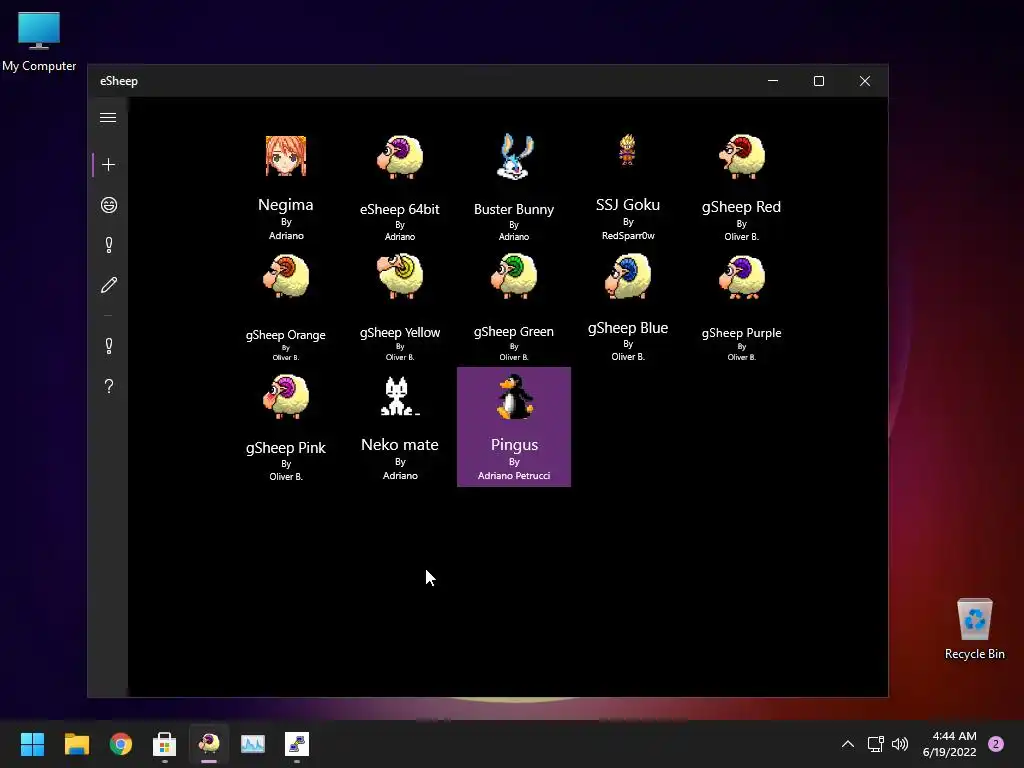Select the Recycle Bin desktop icon
The height and width of the screenshot is (768, 1024).
tap(974, 629)
